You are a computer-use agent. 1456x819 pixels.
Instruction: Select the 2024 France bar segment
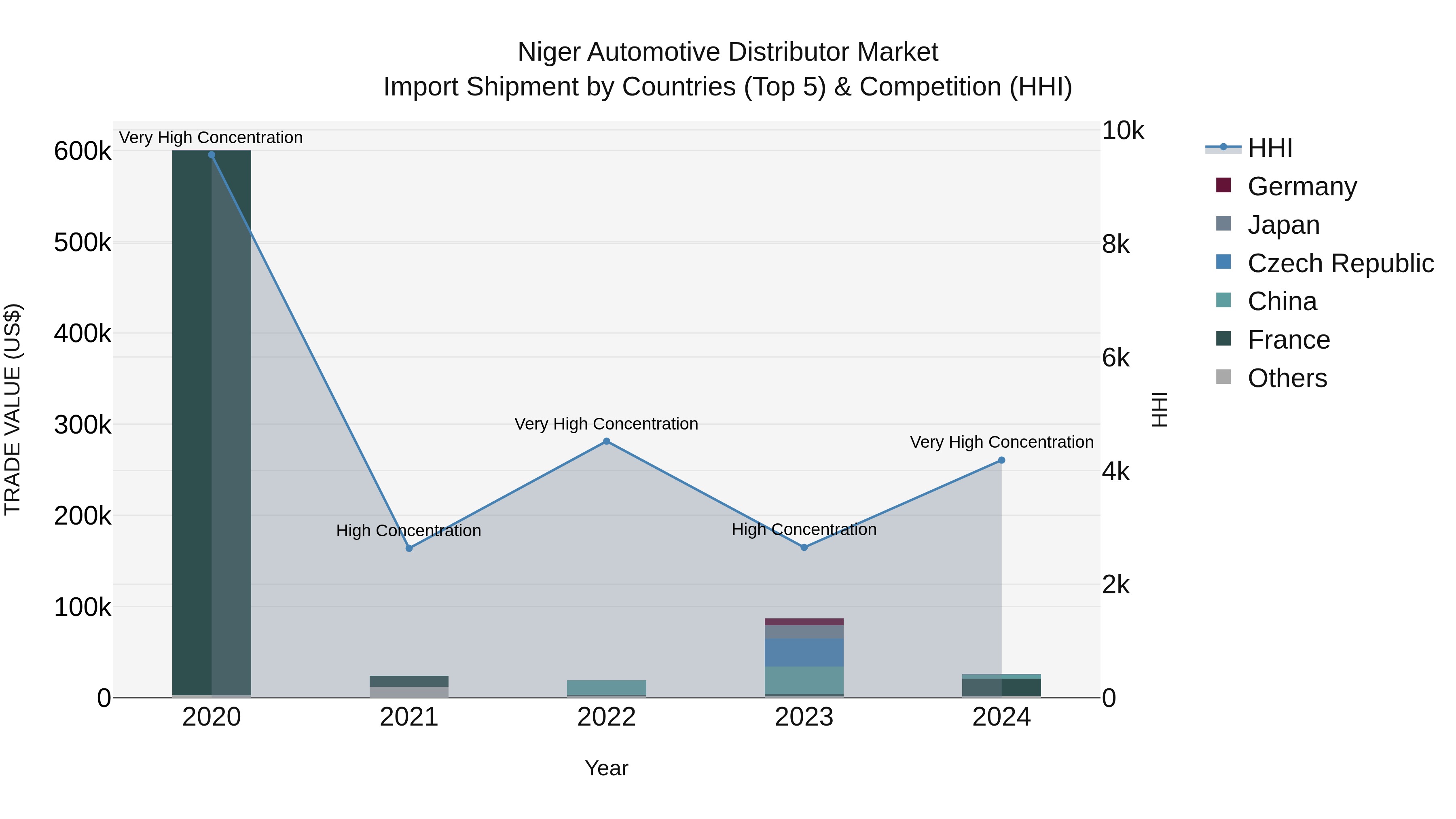tap(1001, 687)
